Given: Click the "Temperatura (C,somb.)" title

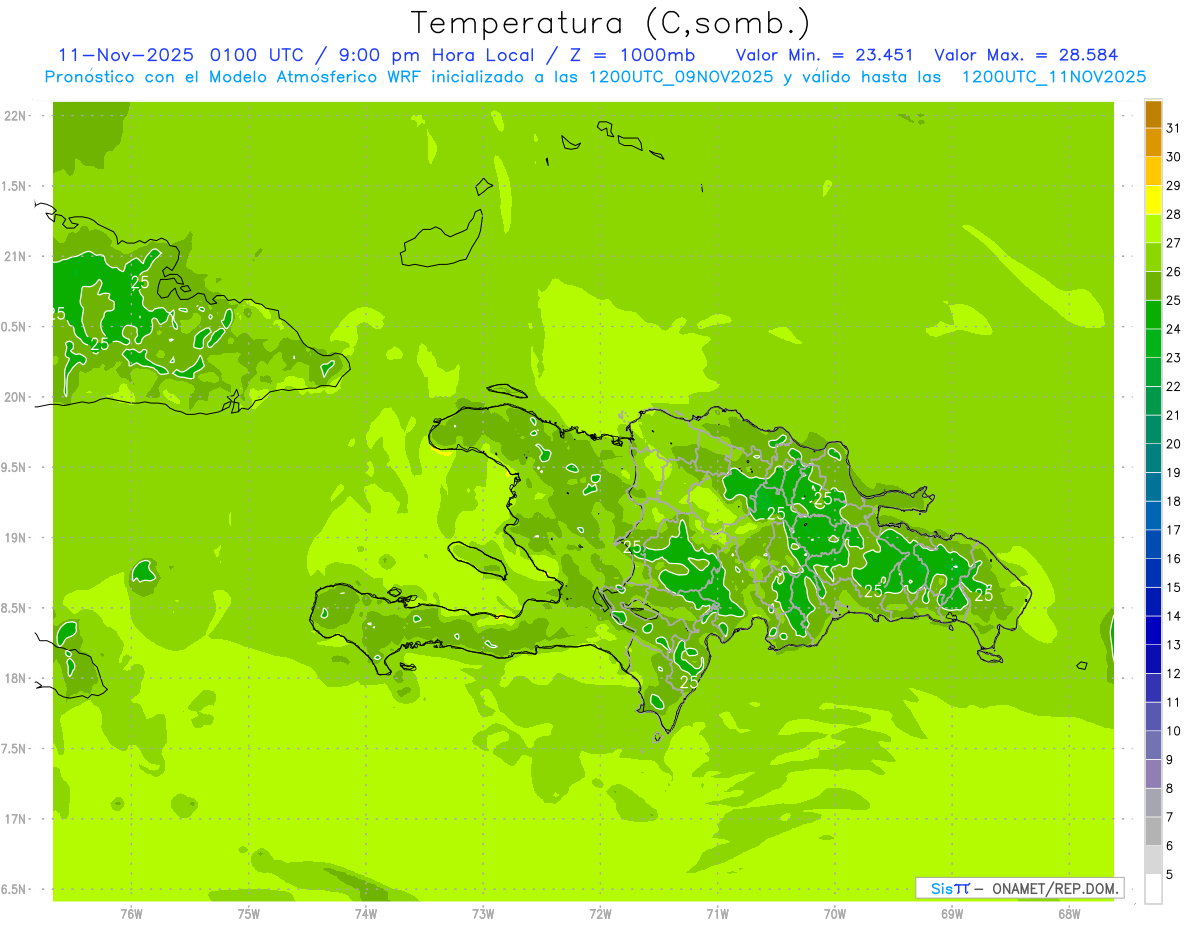Looking at the screenshot, I should (611, 23).
